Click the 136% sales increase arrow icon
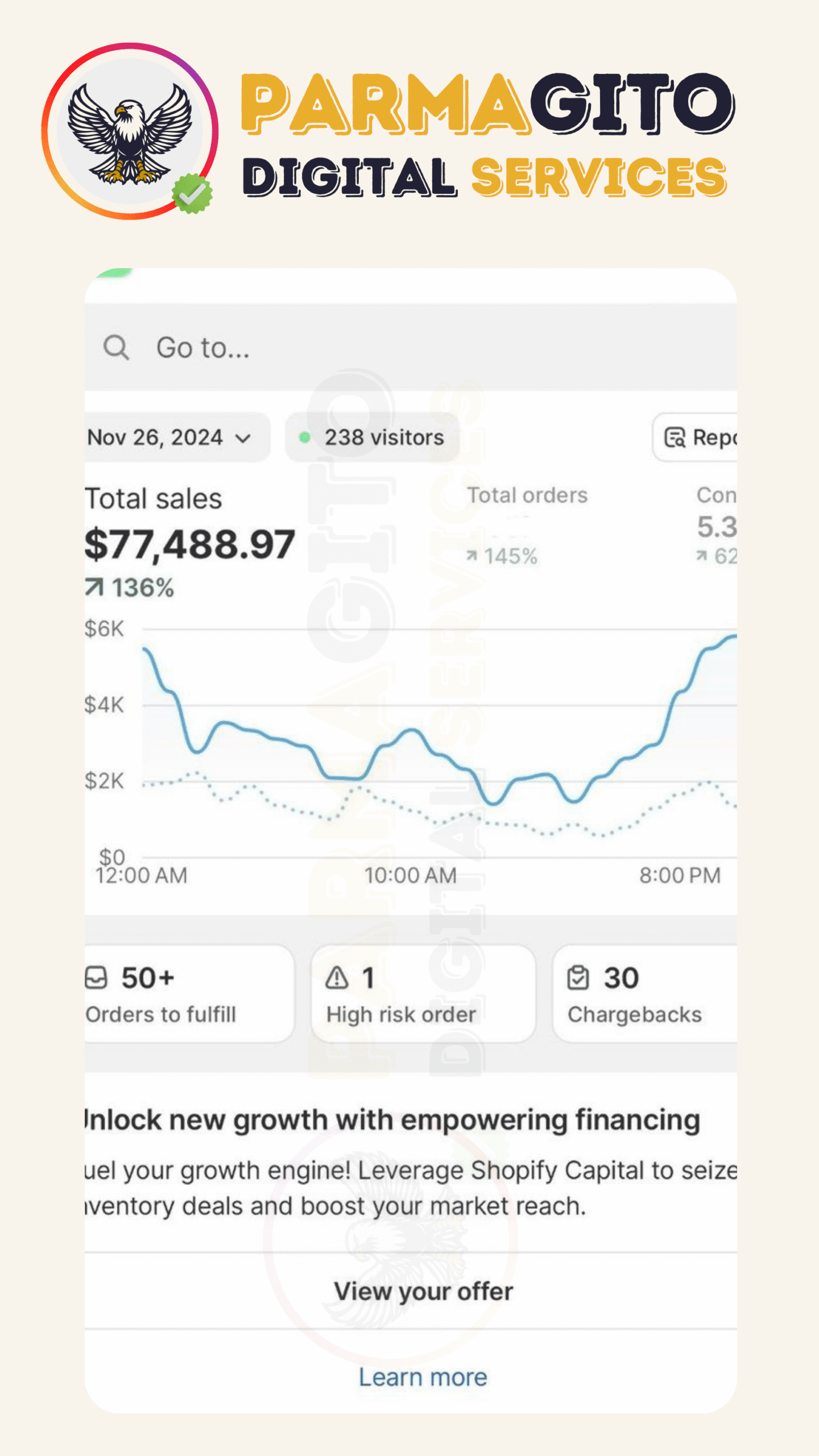The height and width of the screenshot is (1456, 819). 94,588
